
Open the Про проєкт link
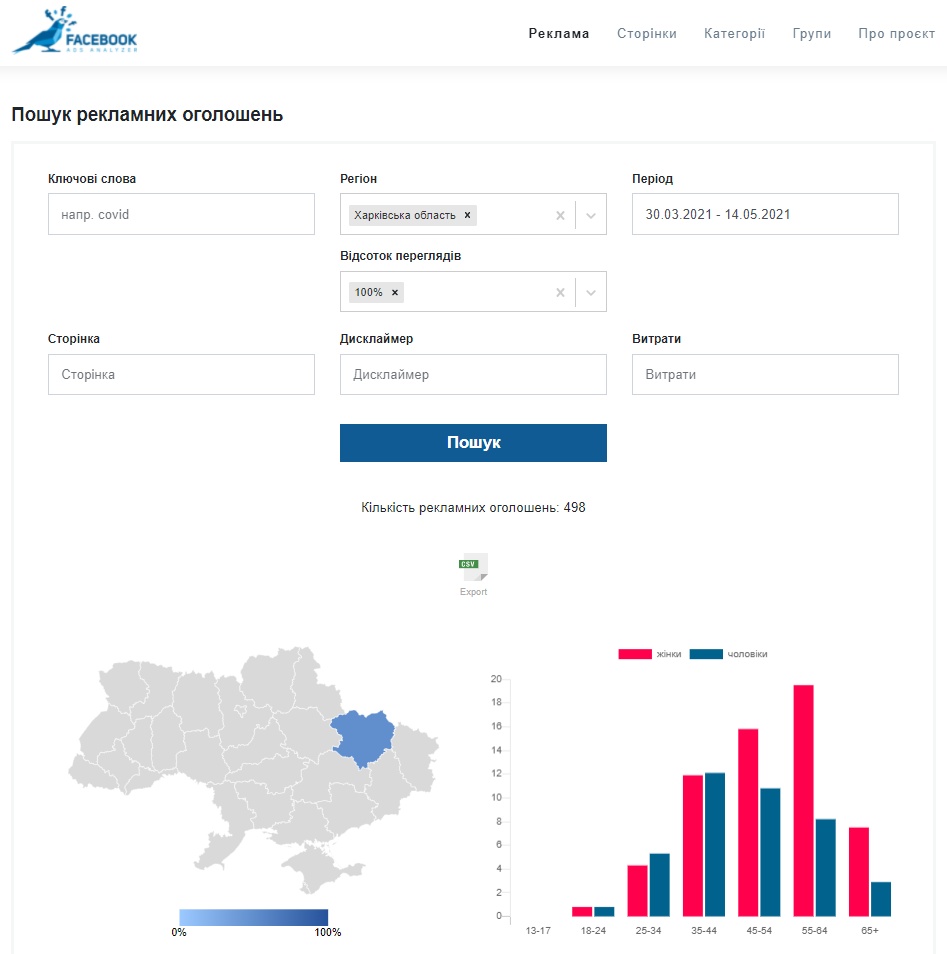tap(896, 33)
